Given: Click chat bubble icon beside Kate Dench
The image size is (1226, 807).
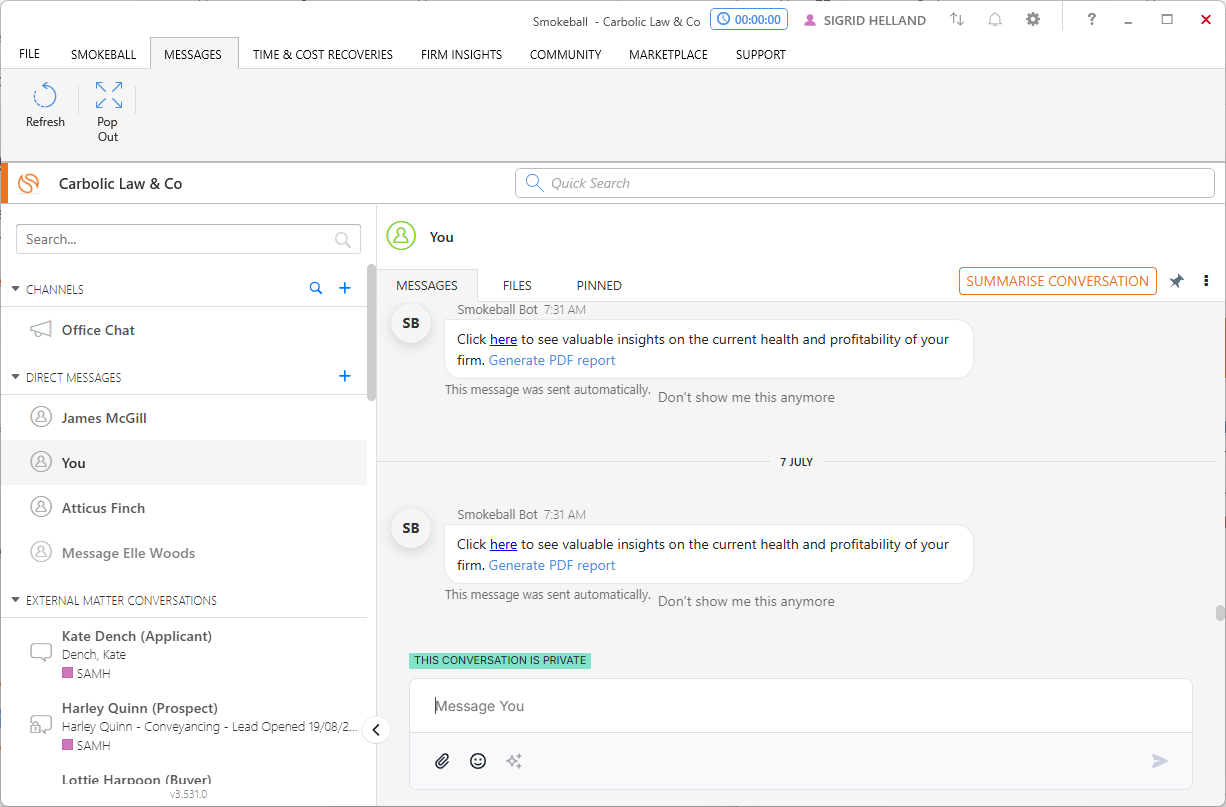Looking at the screenshot, I should pyautogui.click(x=41, y=652).
